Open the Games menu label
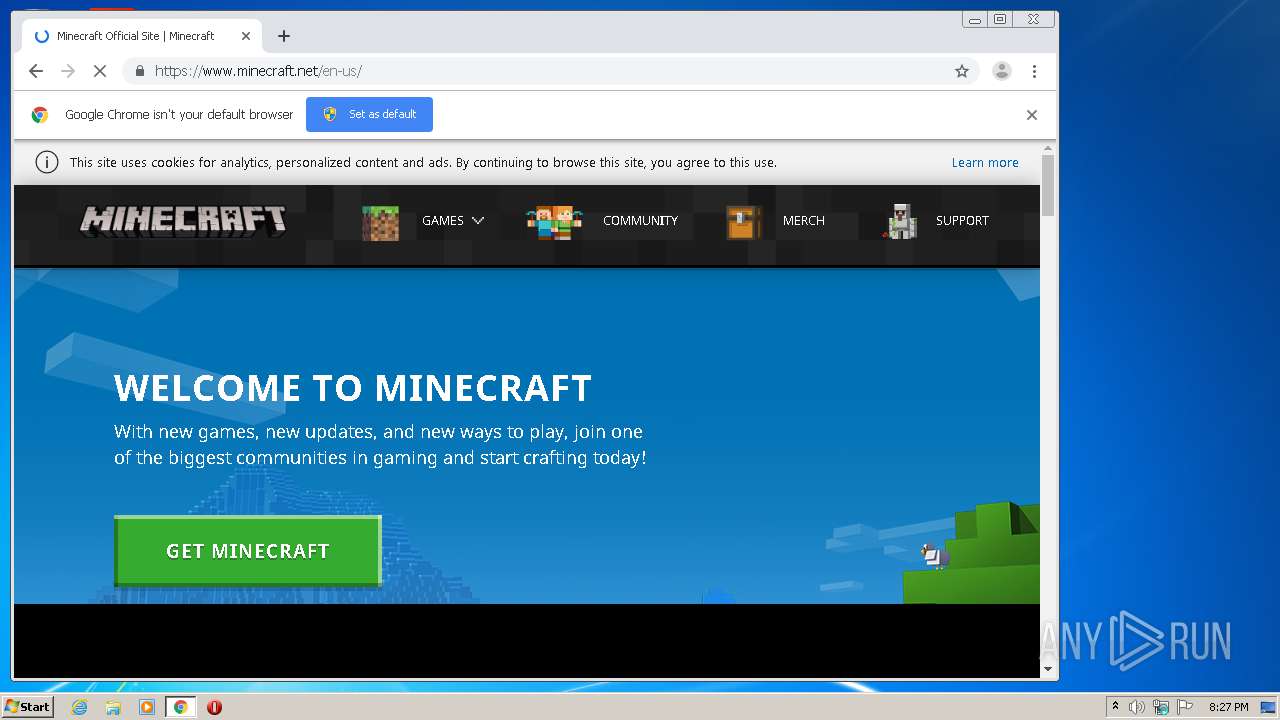 coord(443,221)
